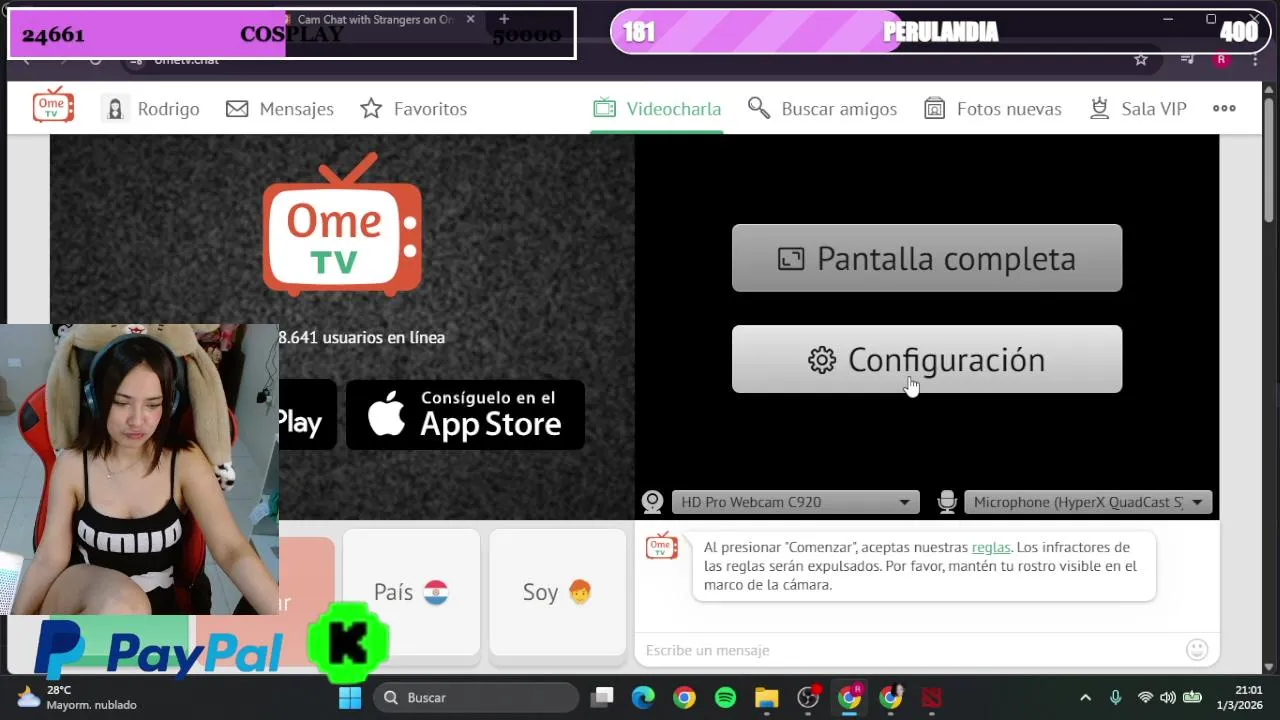Click the Pantalla completa button

pos(927,258)
